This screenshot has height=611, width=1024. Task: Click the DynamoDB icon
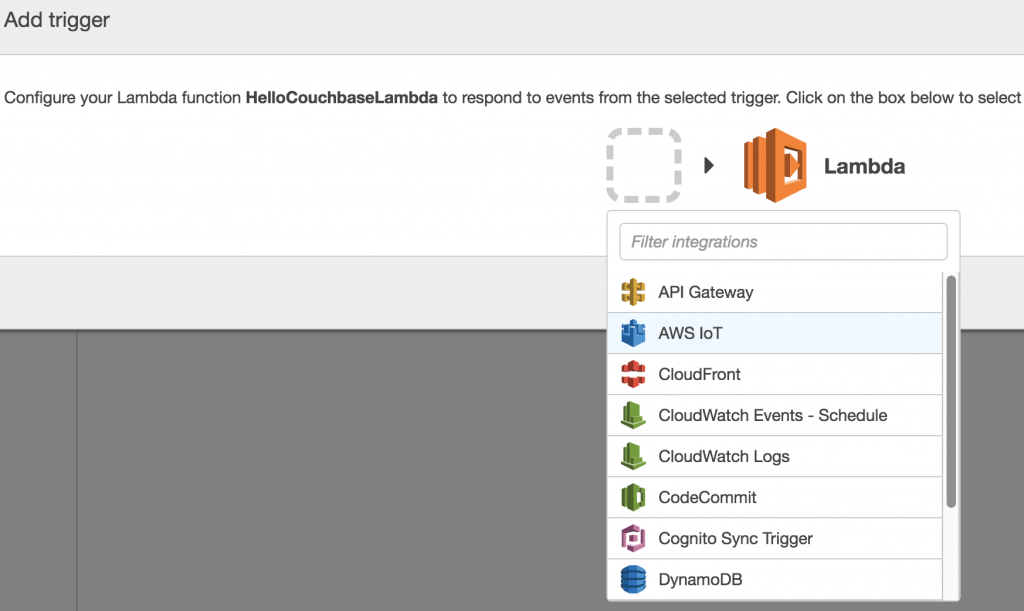tap(633, 579)
